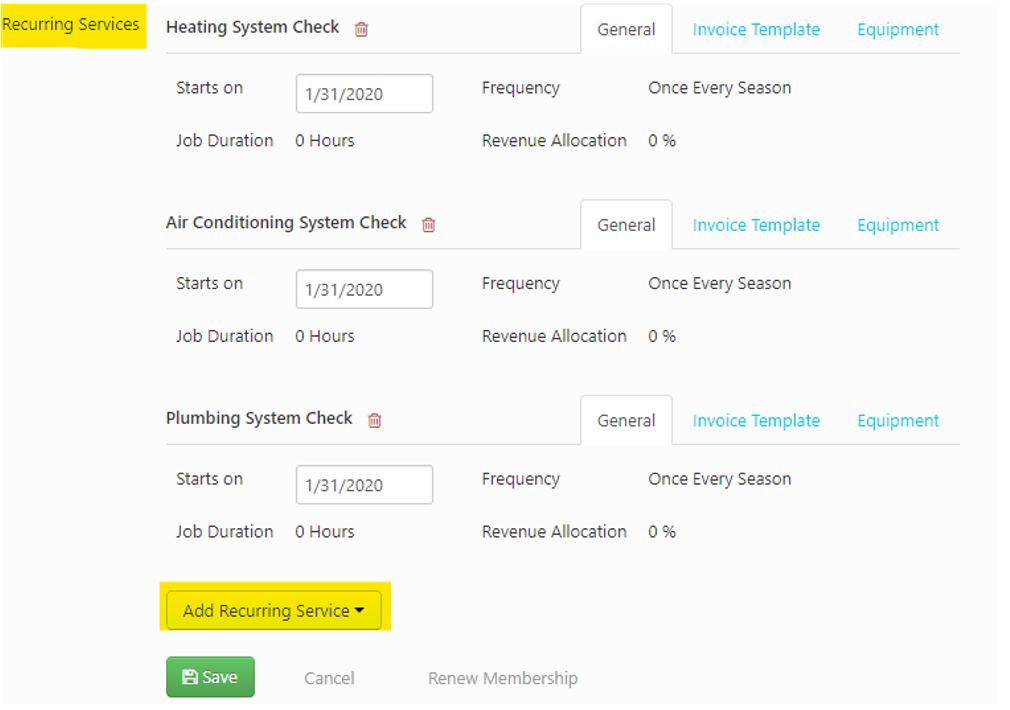Image resolution: width=1010 pixels, height=710 pixels.
Task: Click Air Conditioning start date field
Action: pyautogui.click(x=364, y=289)
